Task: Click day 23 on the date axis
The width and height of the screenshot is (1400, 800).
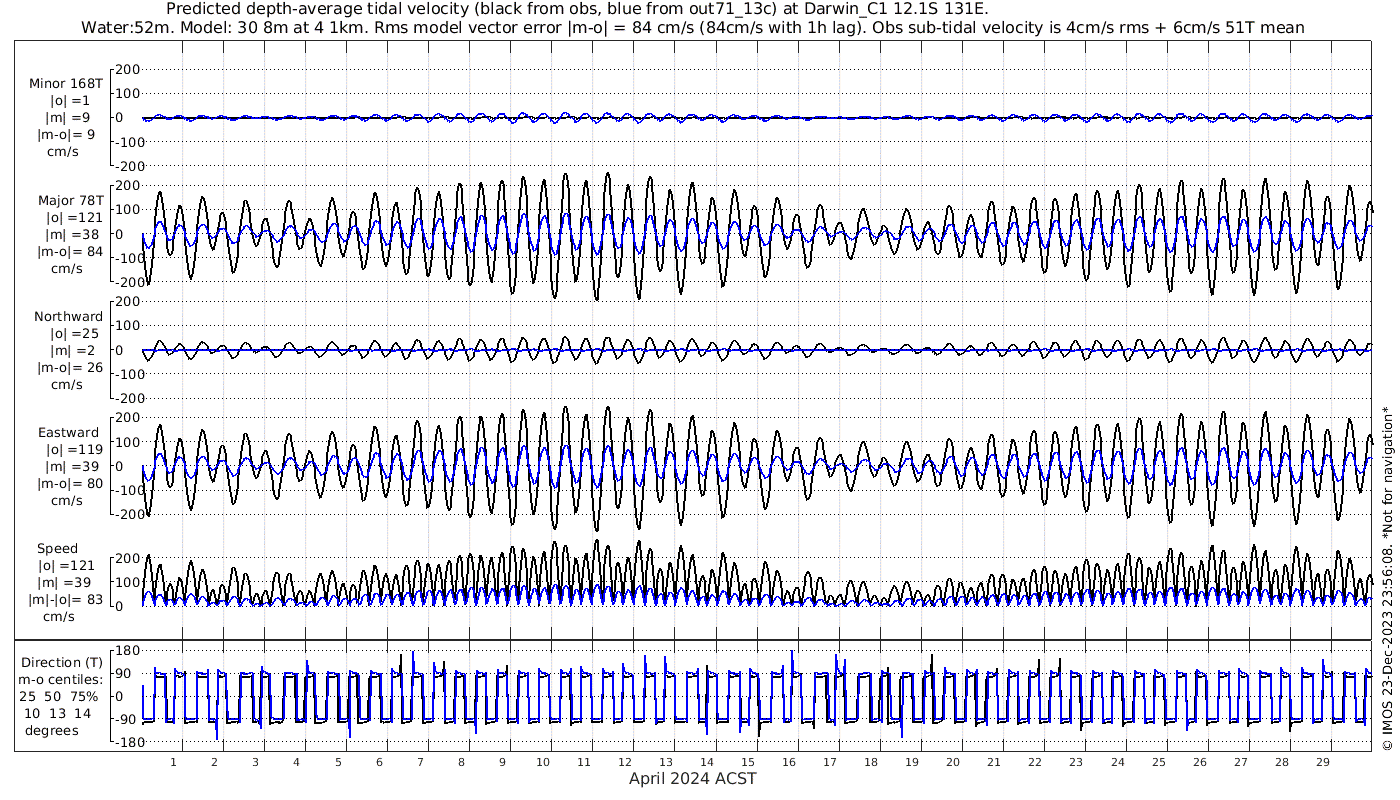Action: coord(1076,762)
